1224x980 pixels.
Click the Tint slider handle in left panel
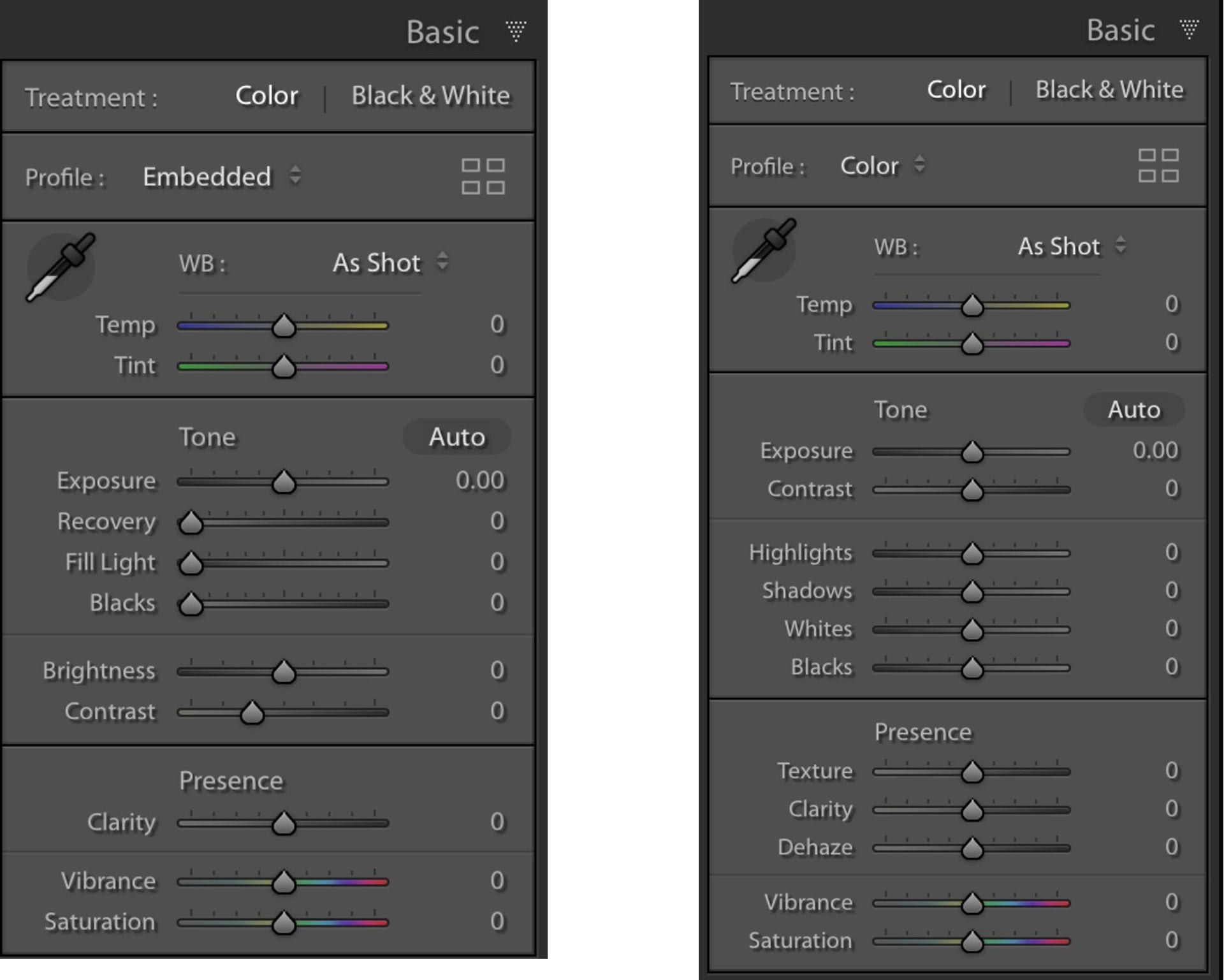[x=284, y=367]
